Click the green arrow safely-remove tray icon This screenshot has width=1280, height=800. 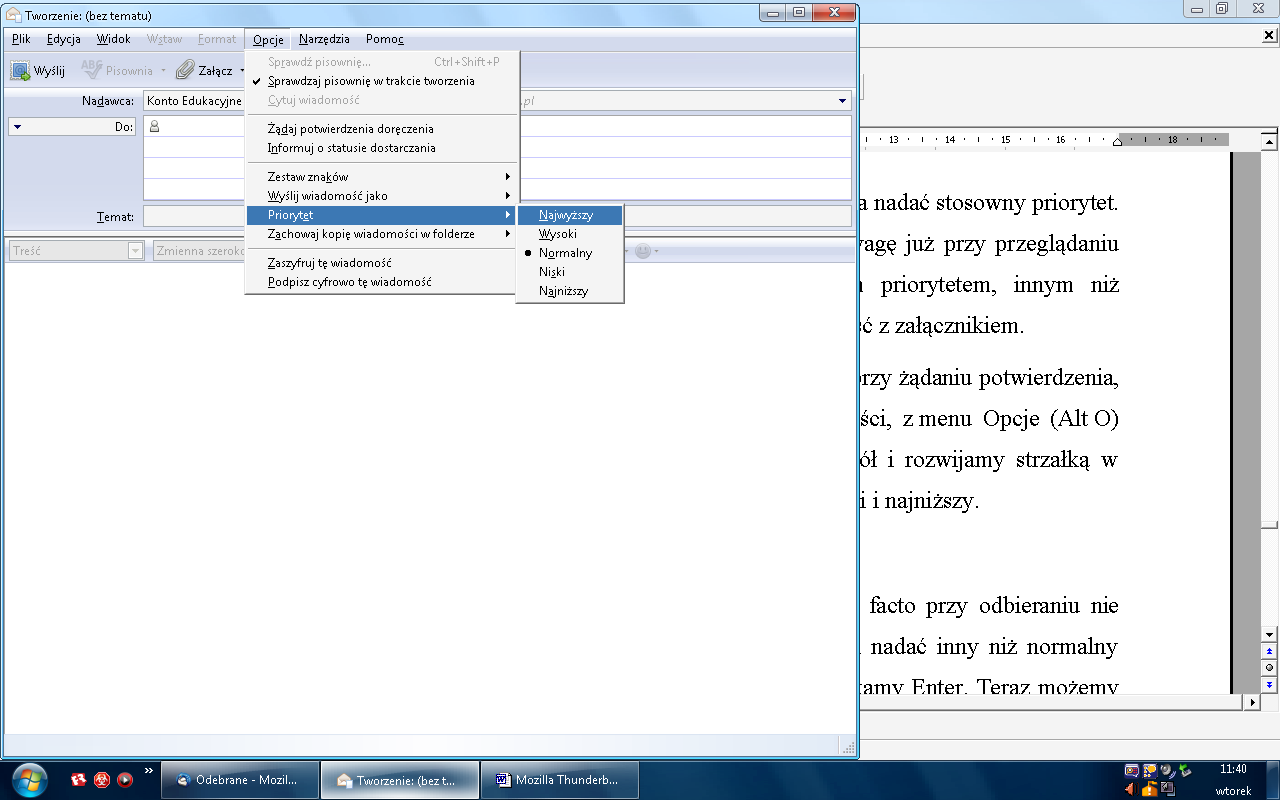point(1185,770)
